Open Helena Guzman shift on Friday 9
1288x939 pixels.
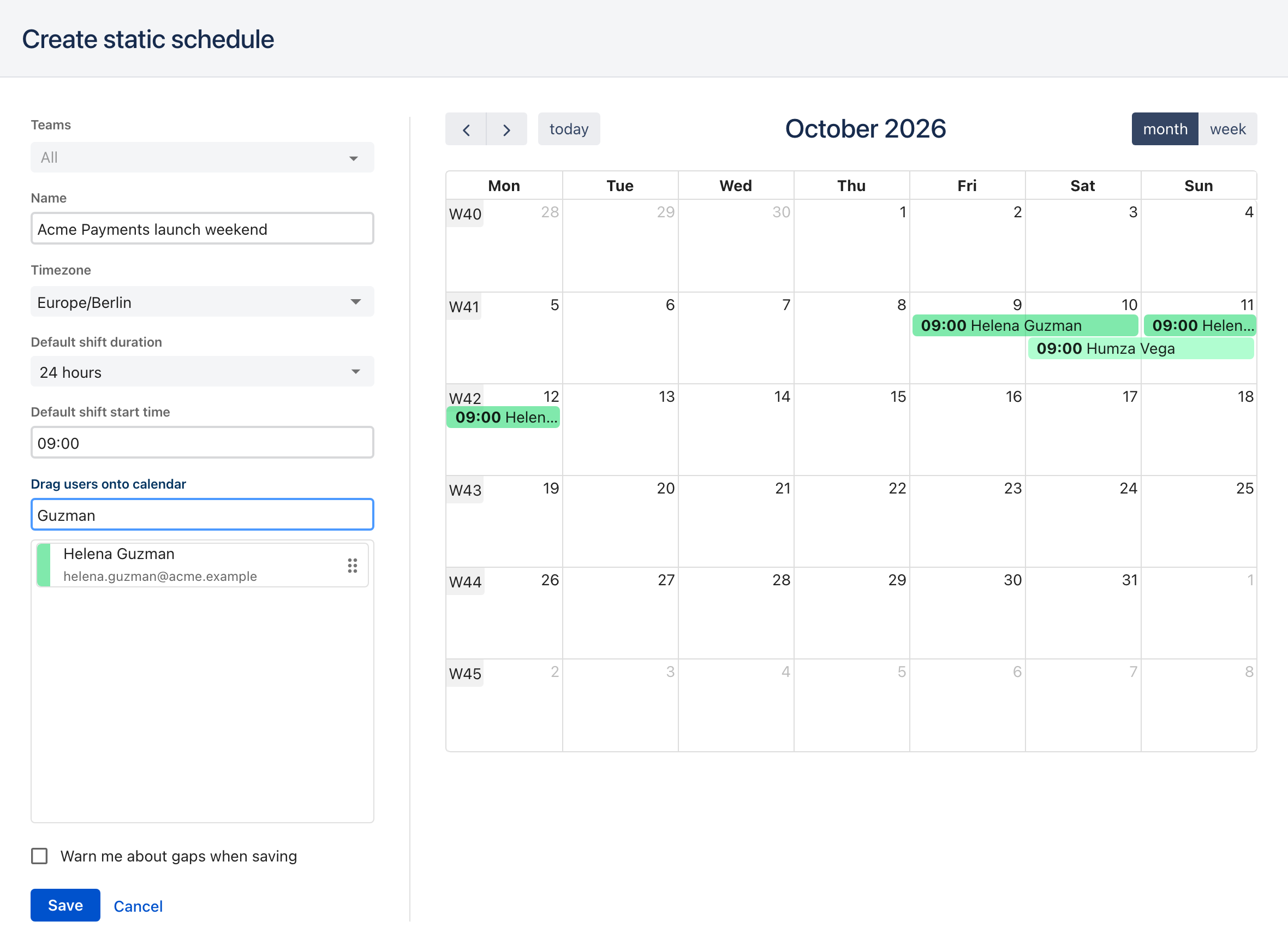(1025, 326)
